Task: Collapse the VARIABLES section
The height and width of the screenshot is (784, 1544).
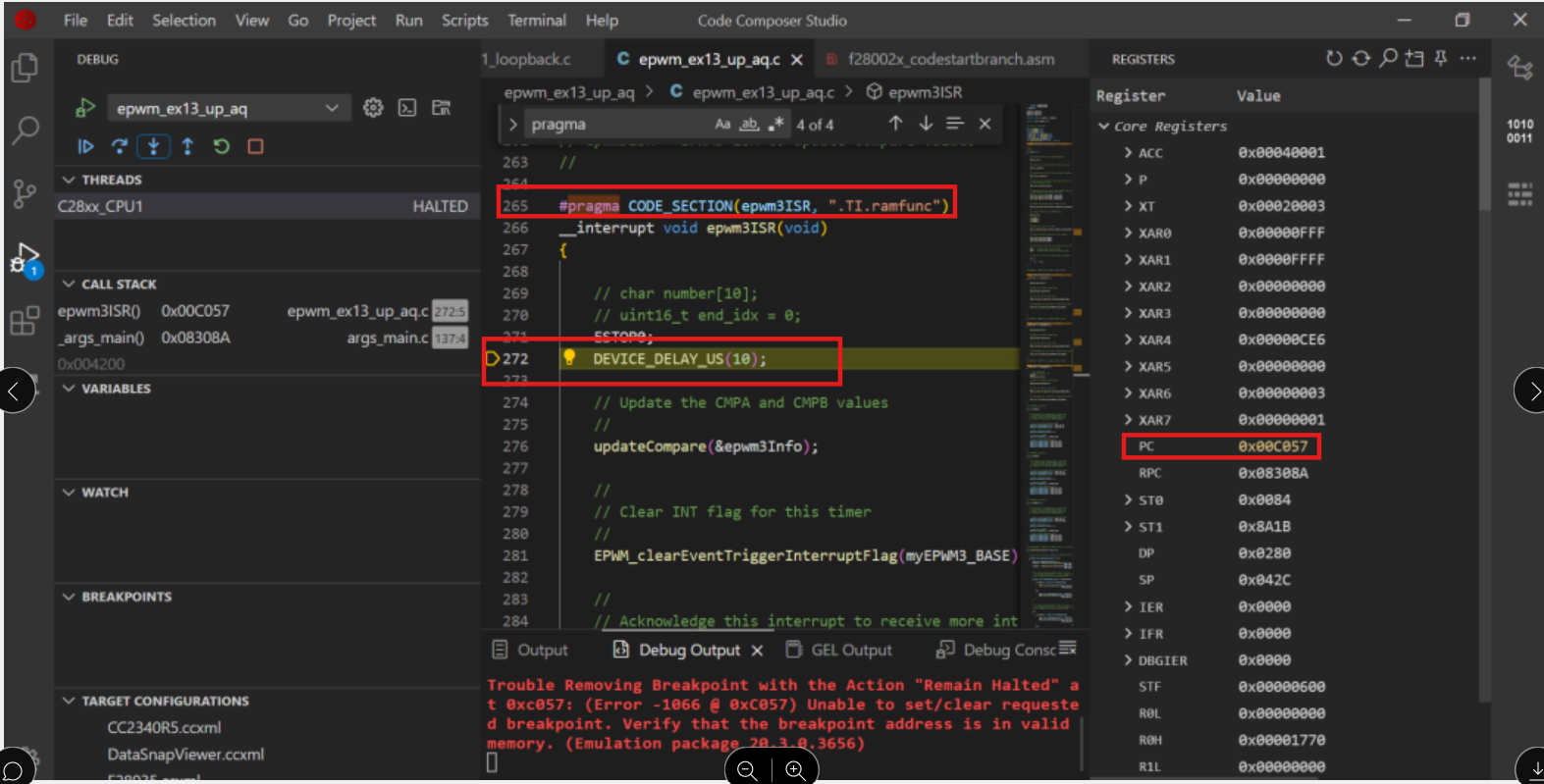Action: [x=69, y=389]
